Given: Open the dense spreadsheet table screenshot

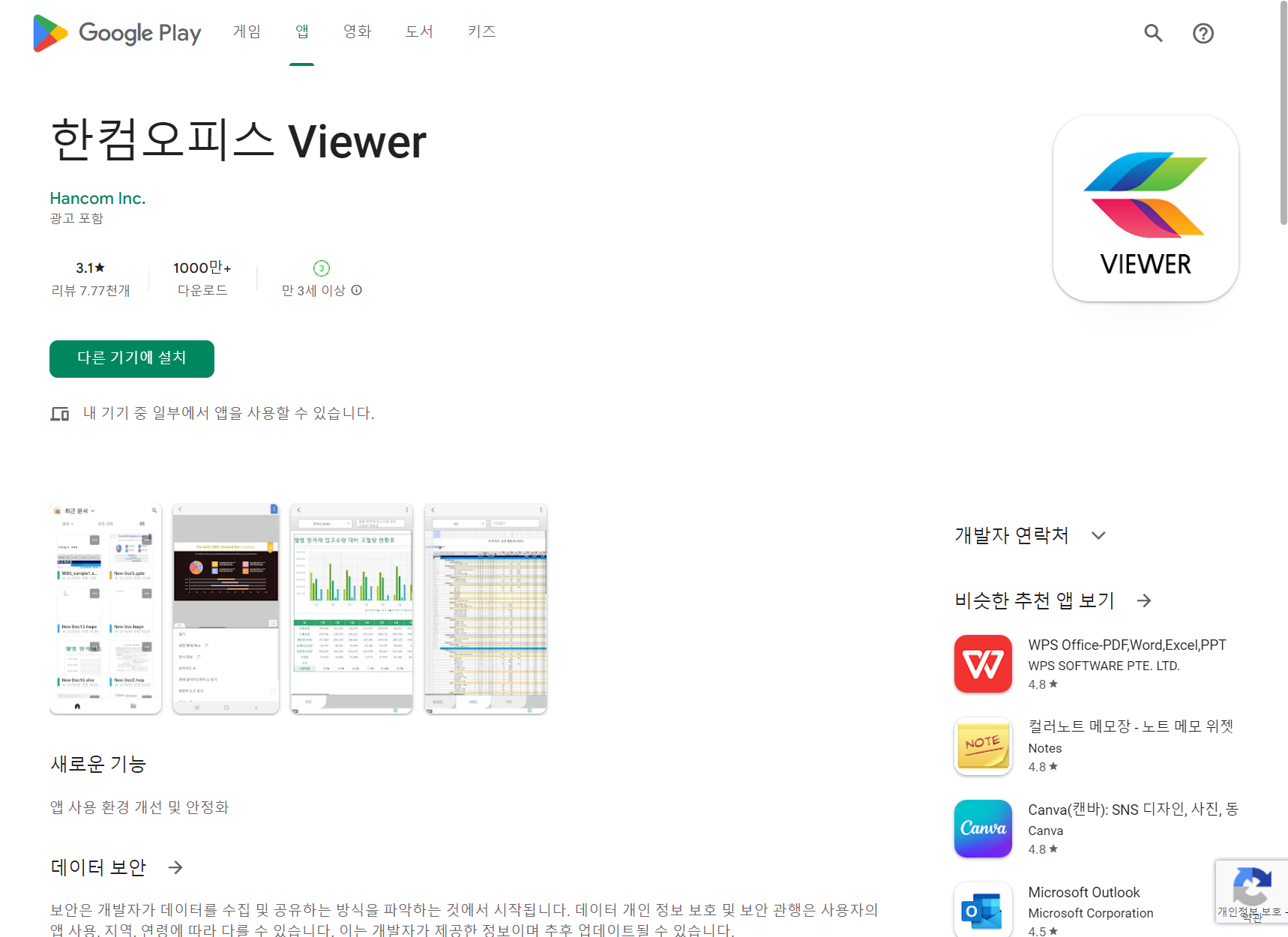Looking at the screenshot, I should (x=486, y=609).
